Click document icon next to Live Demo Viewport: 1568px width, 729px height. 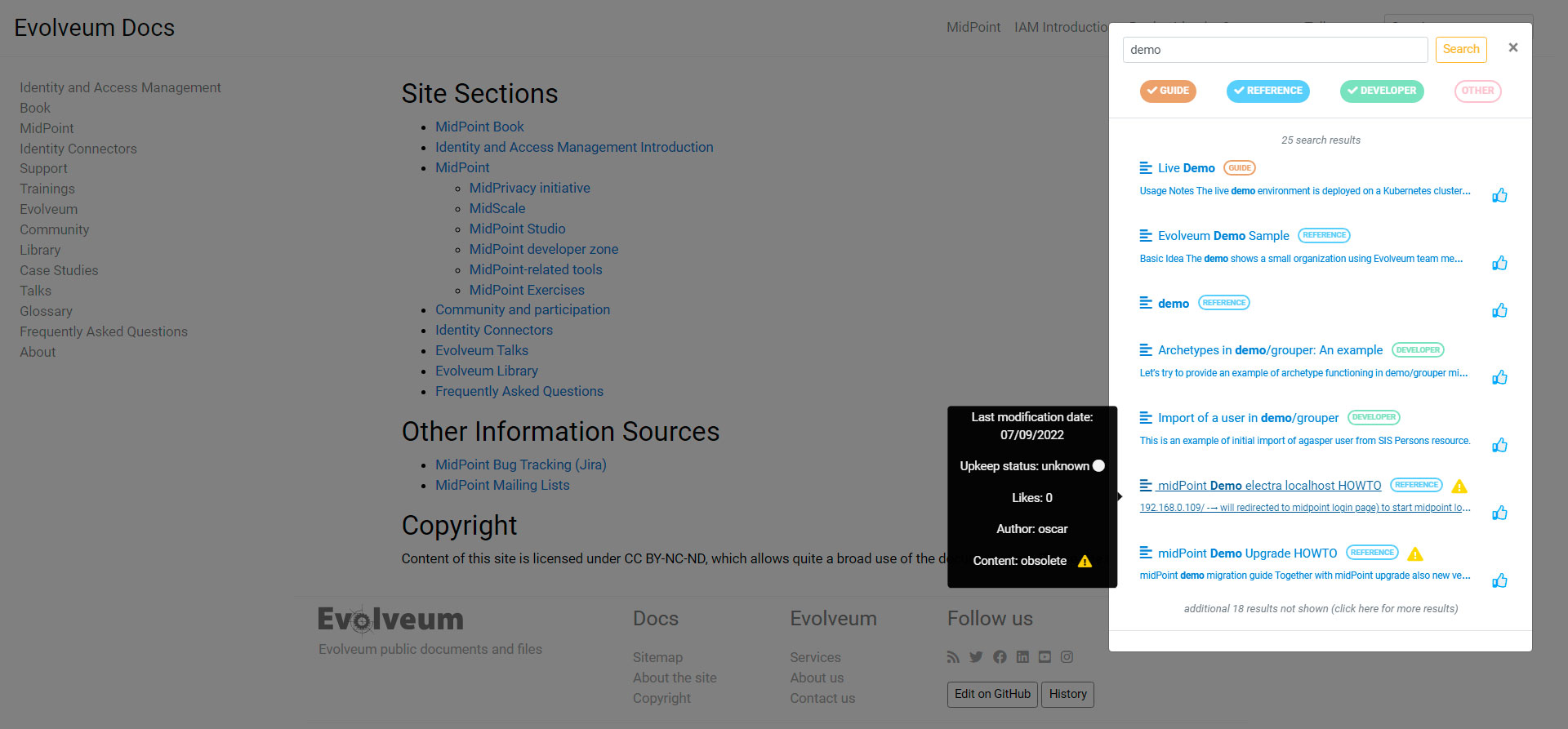[x=1146, y=167]
